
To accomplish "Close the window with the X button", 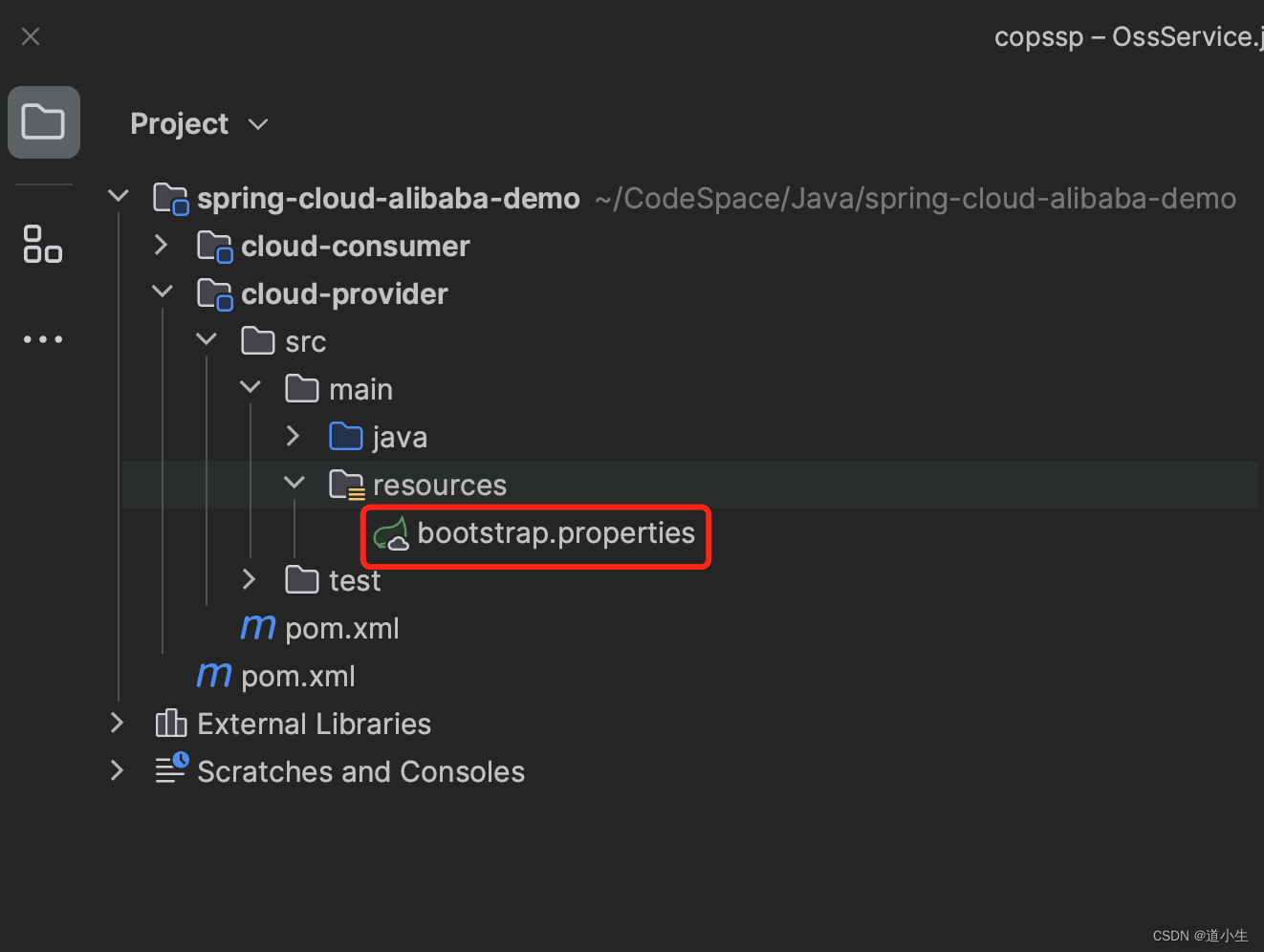I will [x=31, y=36].
